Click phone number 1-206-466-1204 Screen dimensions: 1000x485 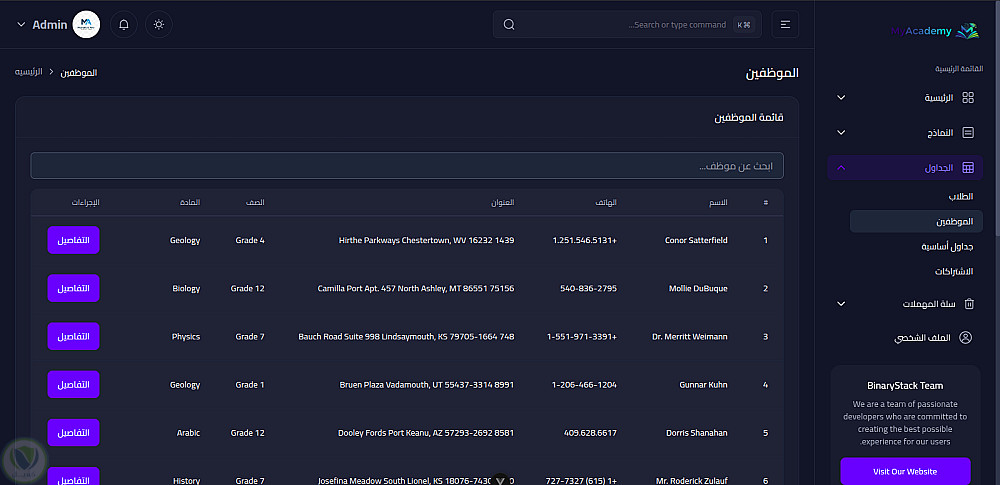click(584, 385)
